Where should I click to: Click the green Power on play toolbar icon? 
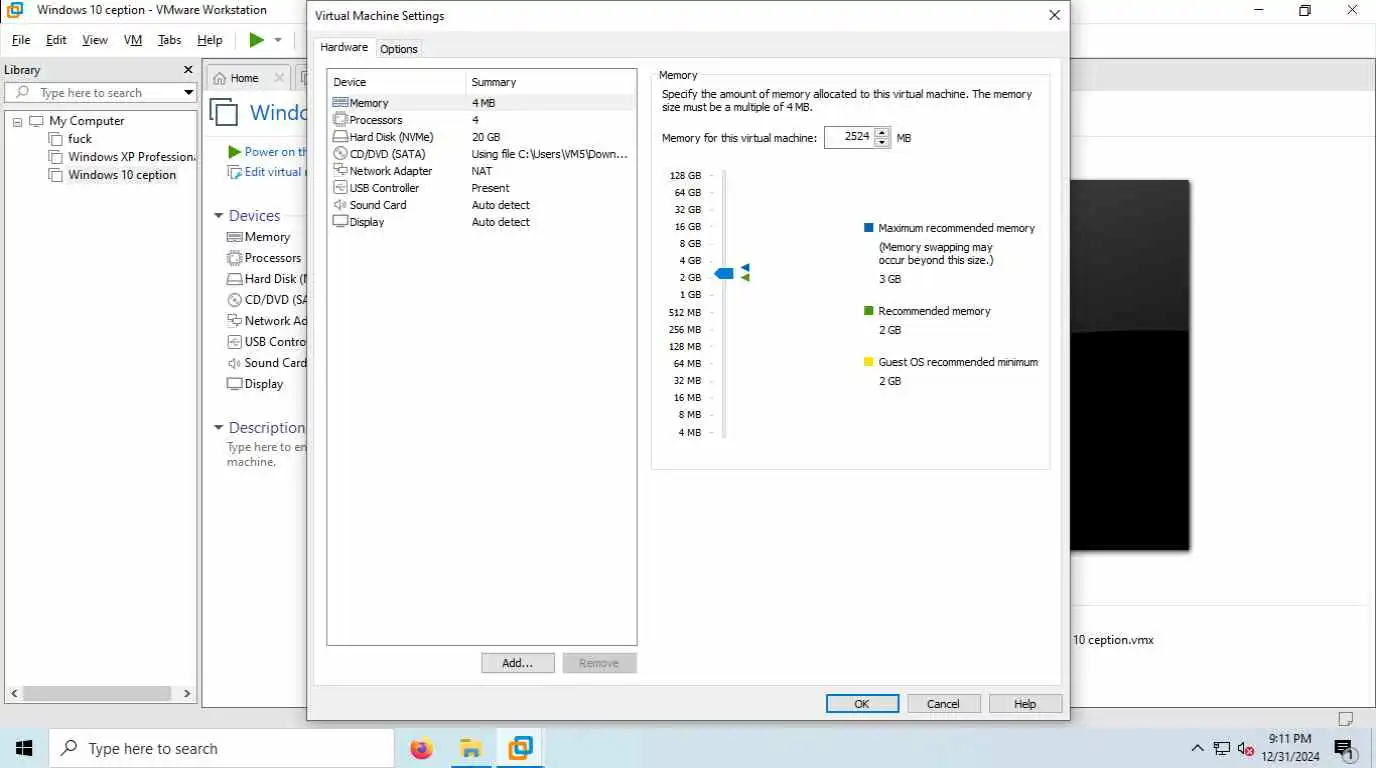257,40
